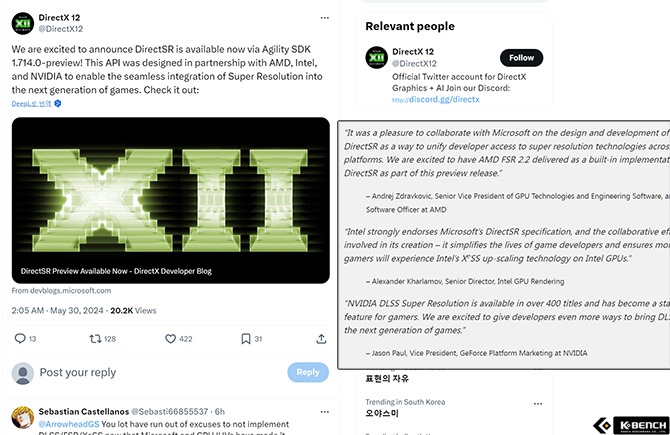Click Sebastian Castellanos' profile avatar
This screenshot has height=435, width=670.
tap(22, 417)
